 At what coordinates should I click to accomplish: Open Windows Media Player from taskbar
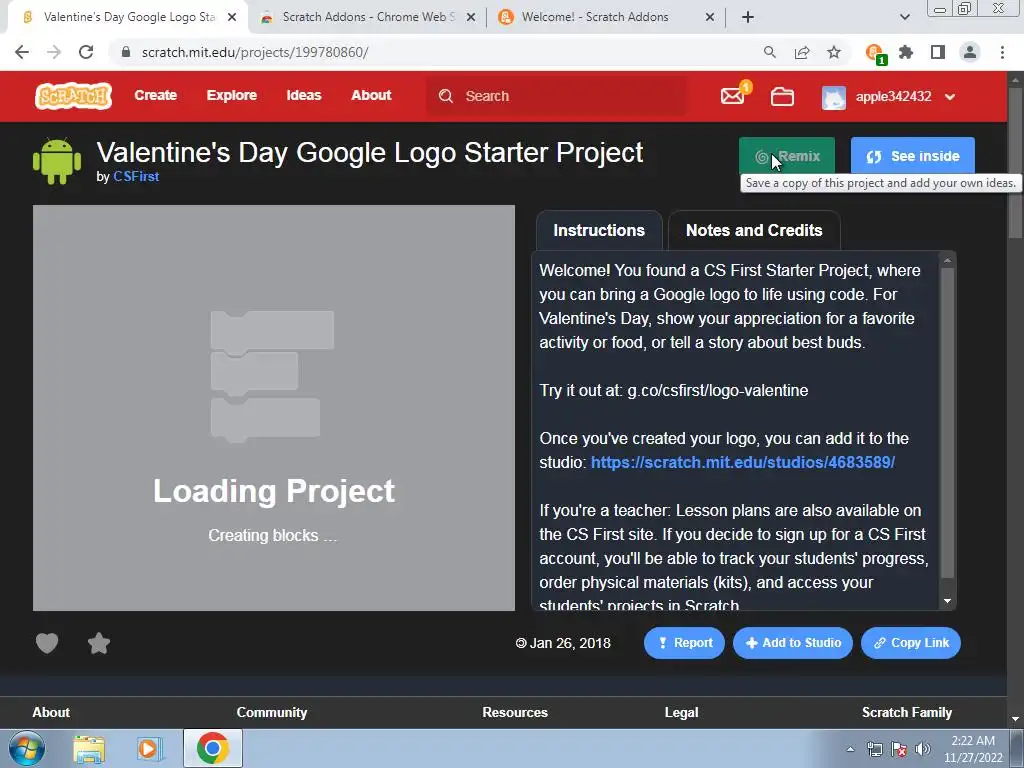coord(148,749)
